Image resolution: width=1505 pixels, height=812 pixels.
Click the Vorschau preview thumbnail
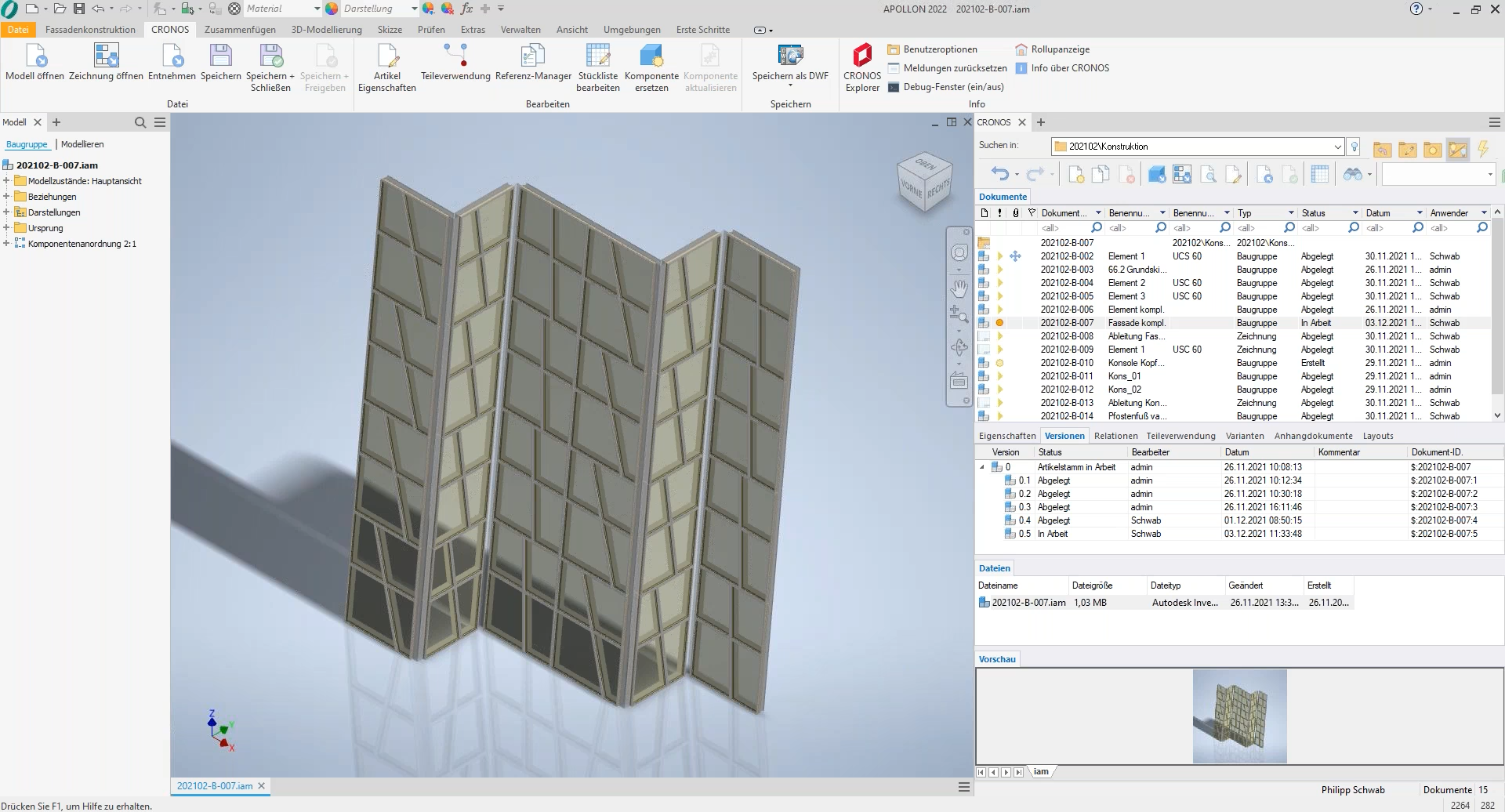[x=1239, y=716]
